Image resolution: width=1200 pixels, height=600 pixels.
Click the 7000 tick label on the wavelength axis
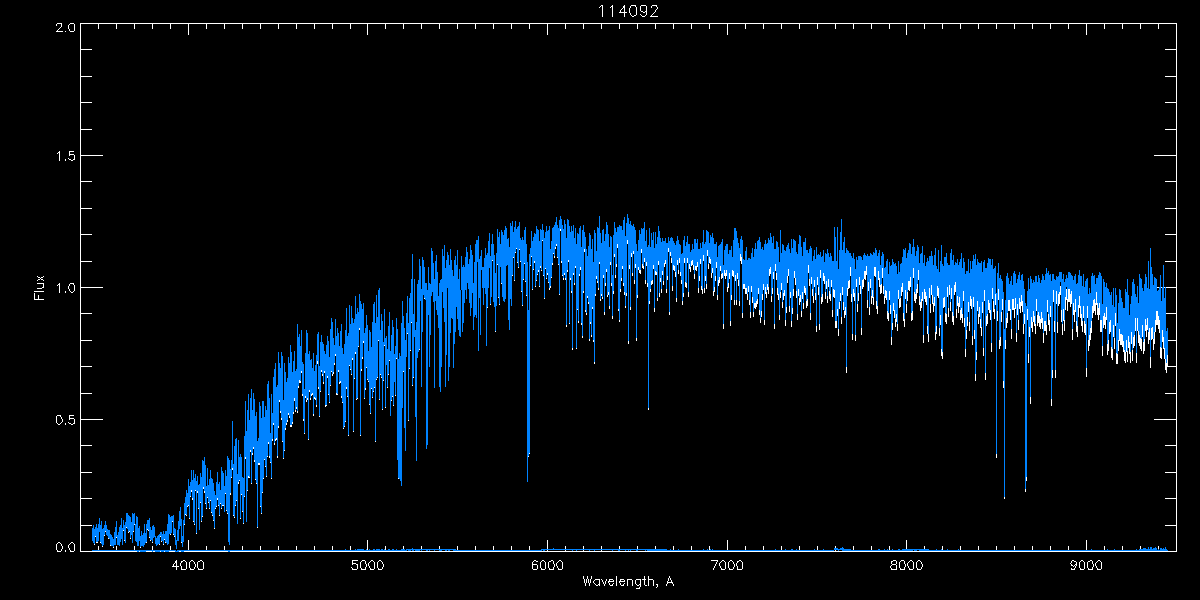click(727, 565)
